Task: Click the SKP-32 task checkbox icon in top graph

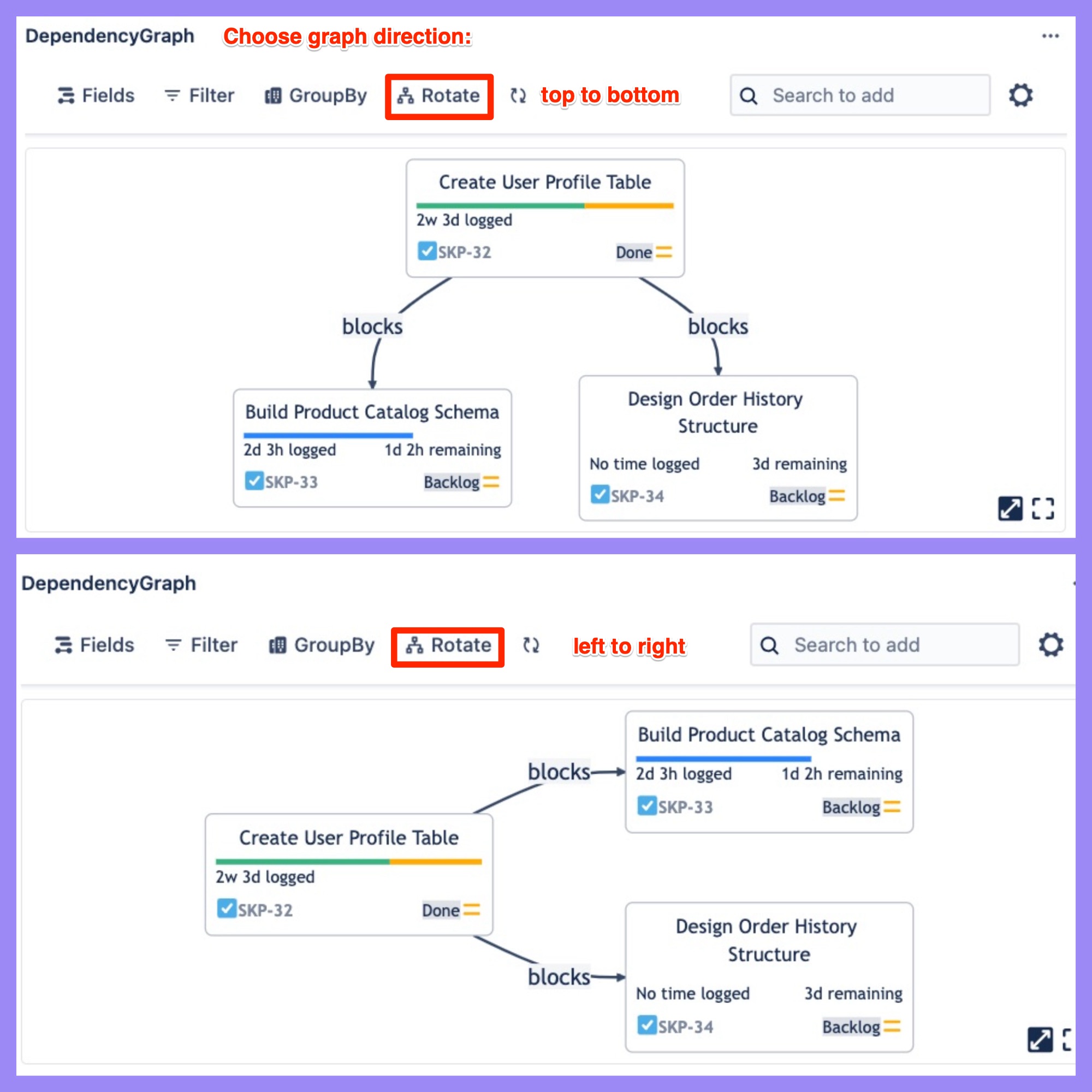Action: click(427, 251)
